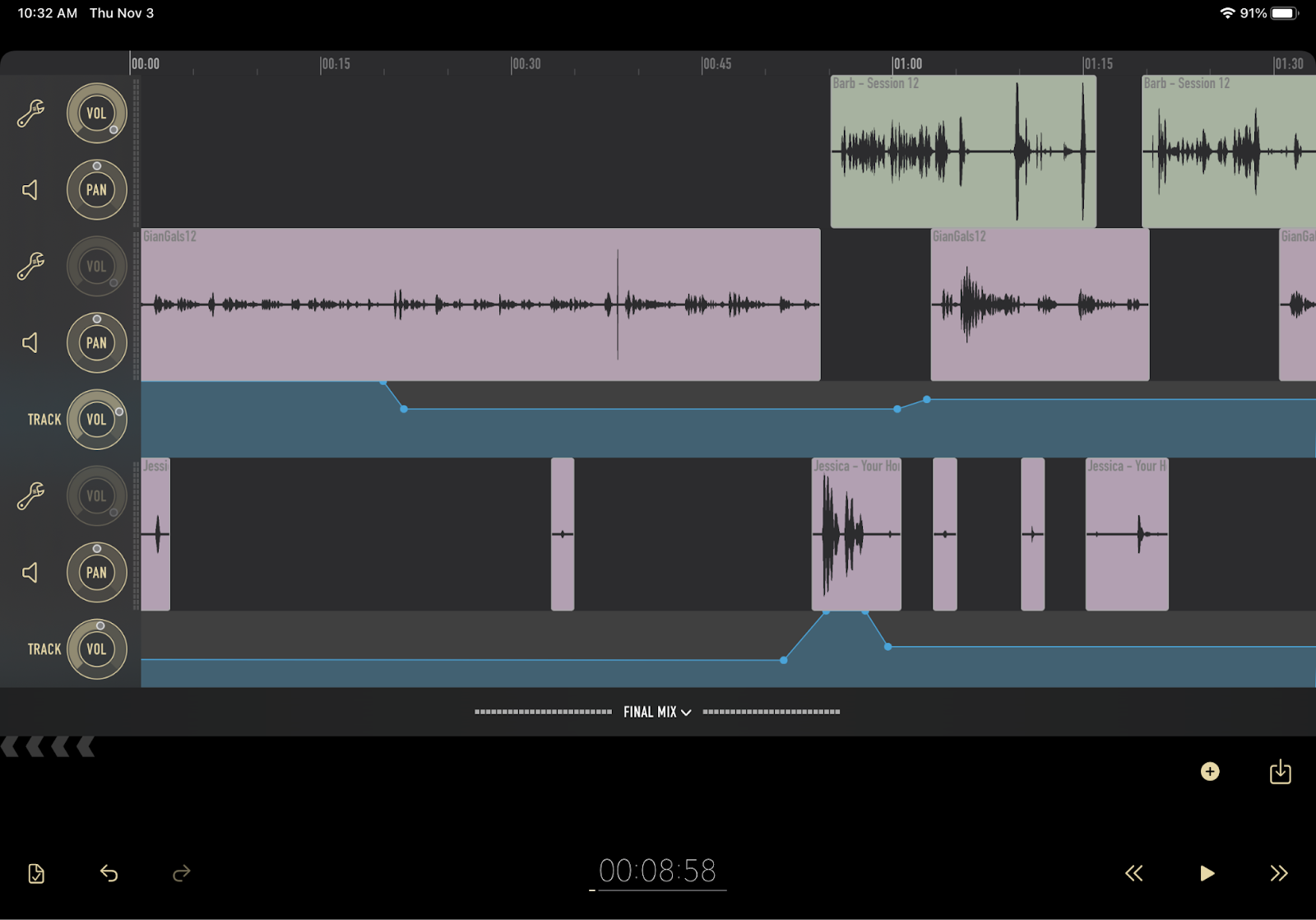Undo the last action

[109, 873]
